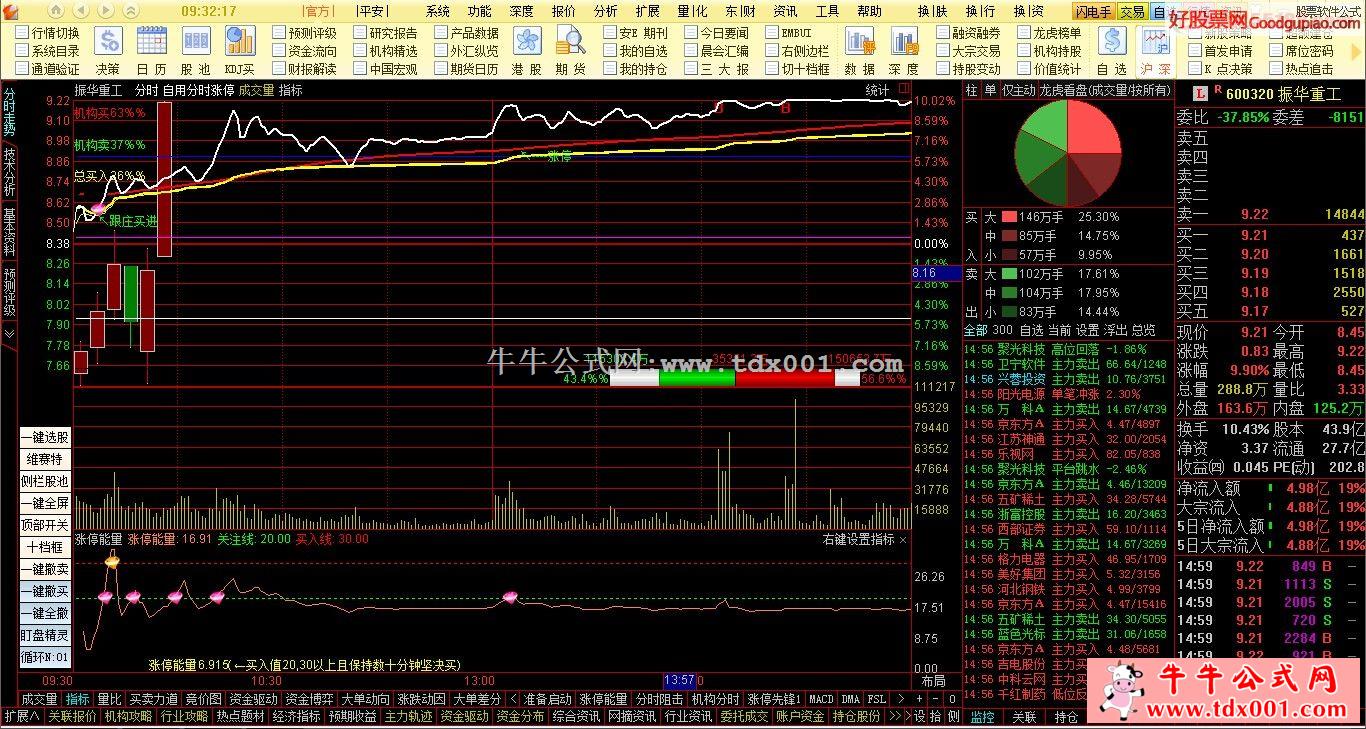Click the 盯盘精灵 button
This screenshot has width=1366, height=729.
coord(46,635)
